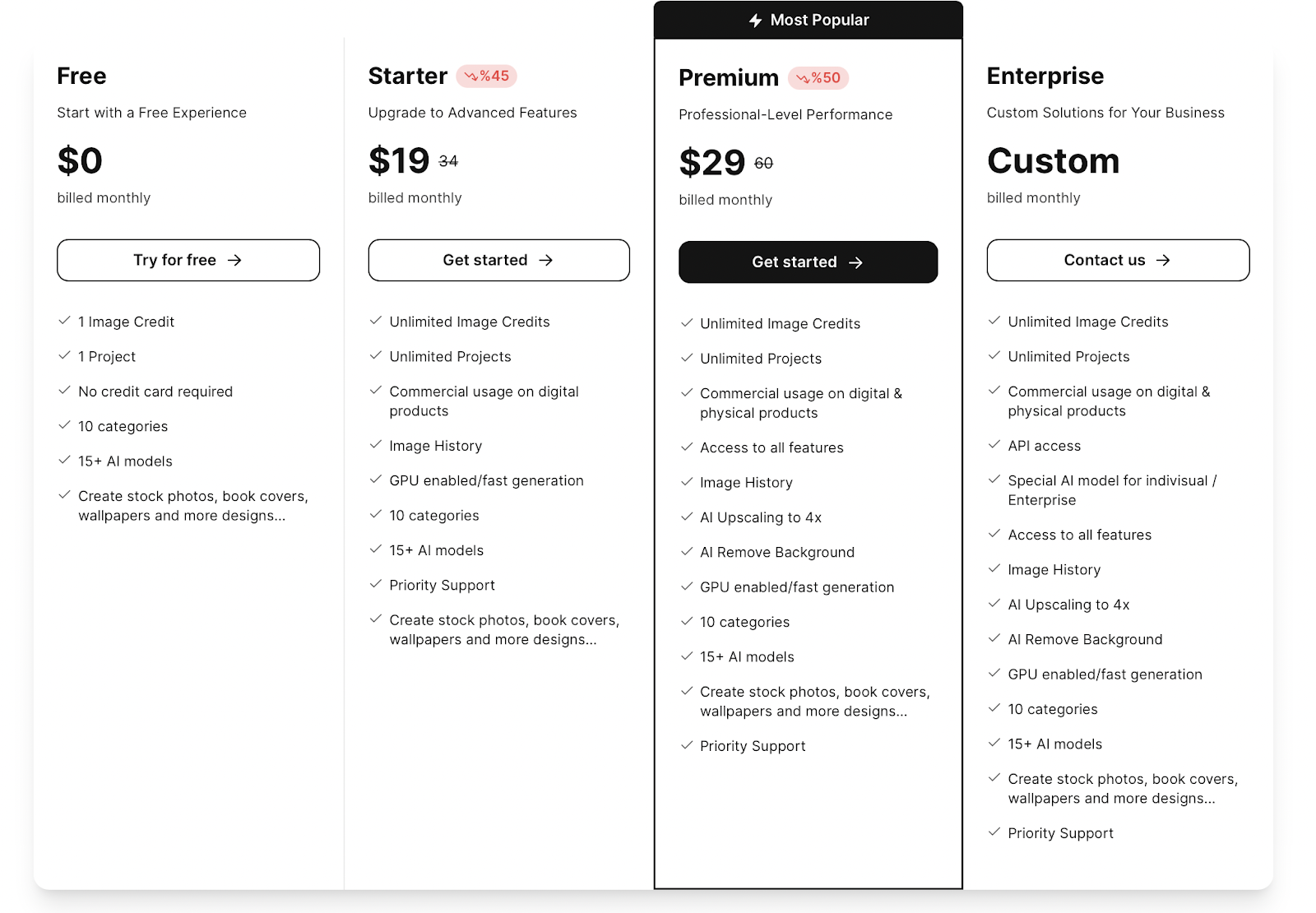The height and width of the screenshot is (913, 1316).
Task: Click the Most Popular banner
Action: pyautogui.click(x=809, y=20)
